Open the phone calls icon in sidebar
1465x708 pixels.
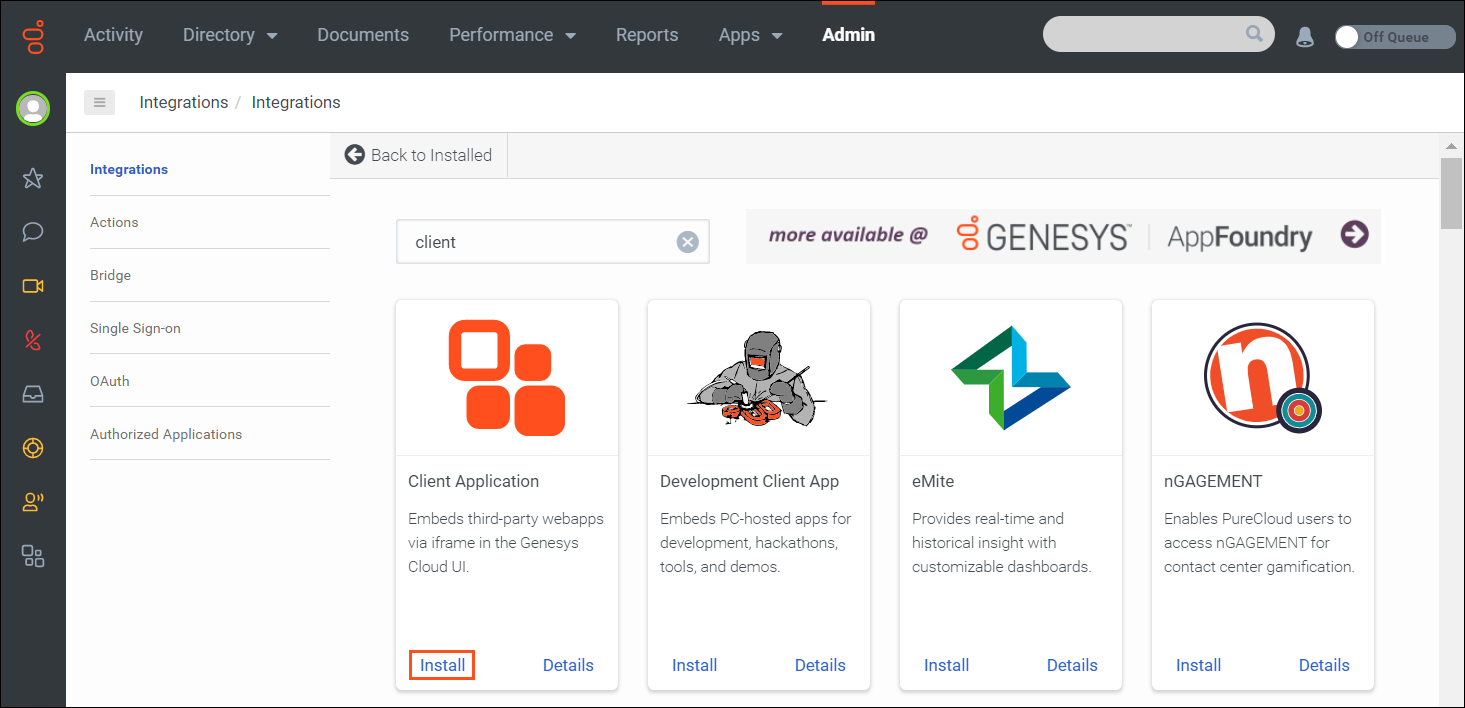33,340
